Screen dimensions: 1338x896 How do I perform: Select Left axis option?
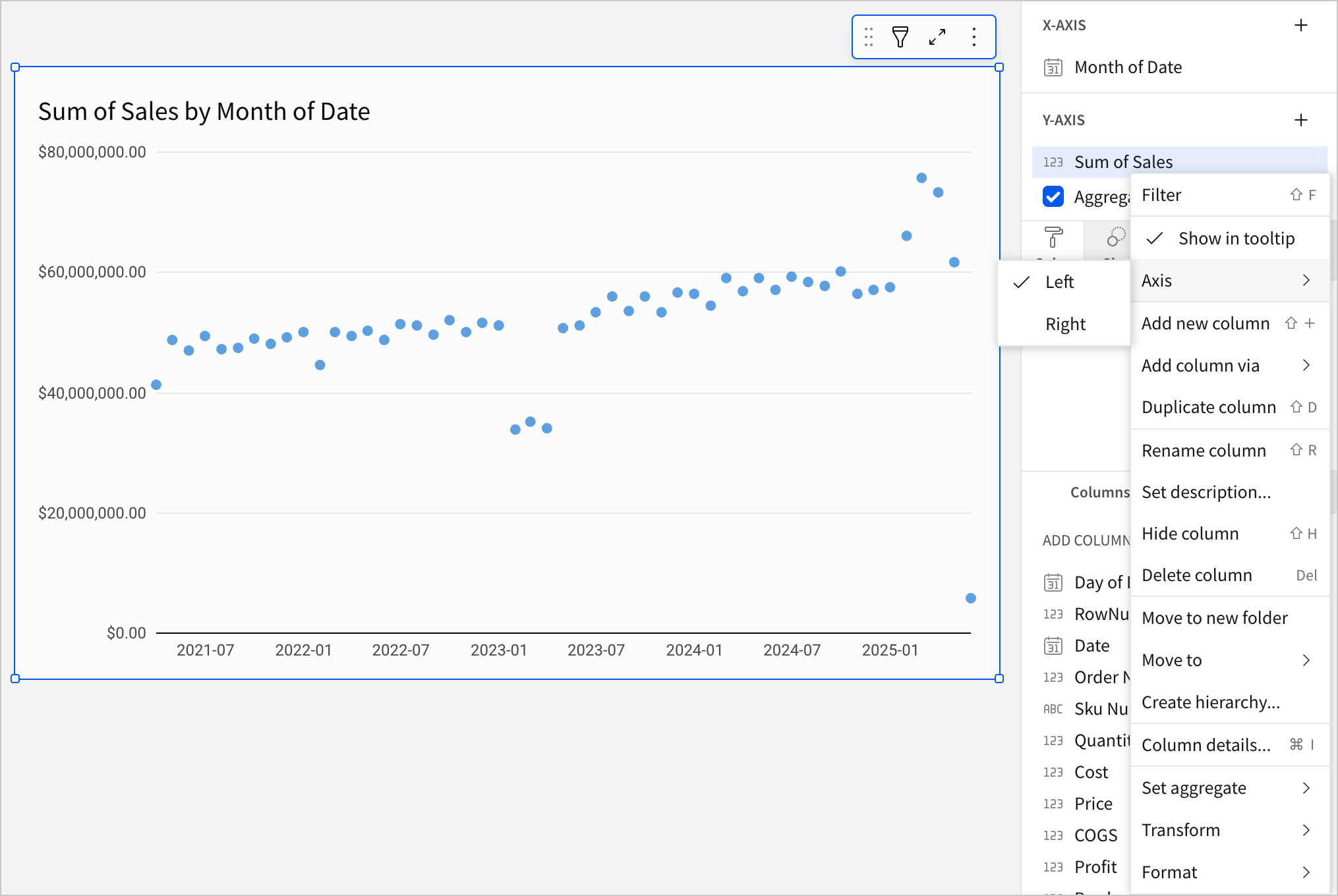(x=1064, y=282)
